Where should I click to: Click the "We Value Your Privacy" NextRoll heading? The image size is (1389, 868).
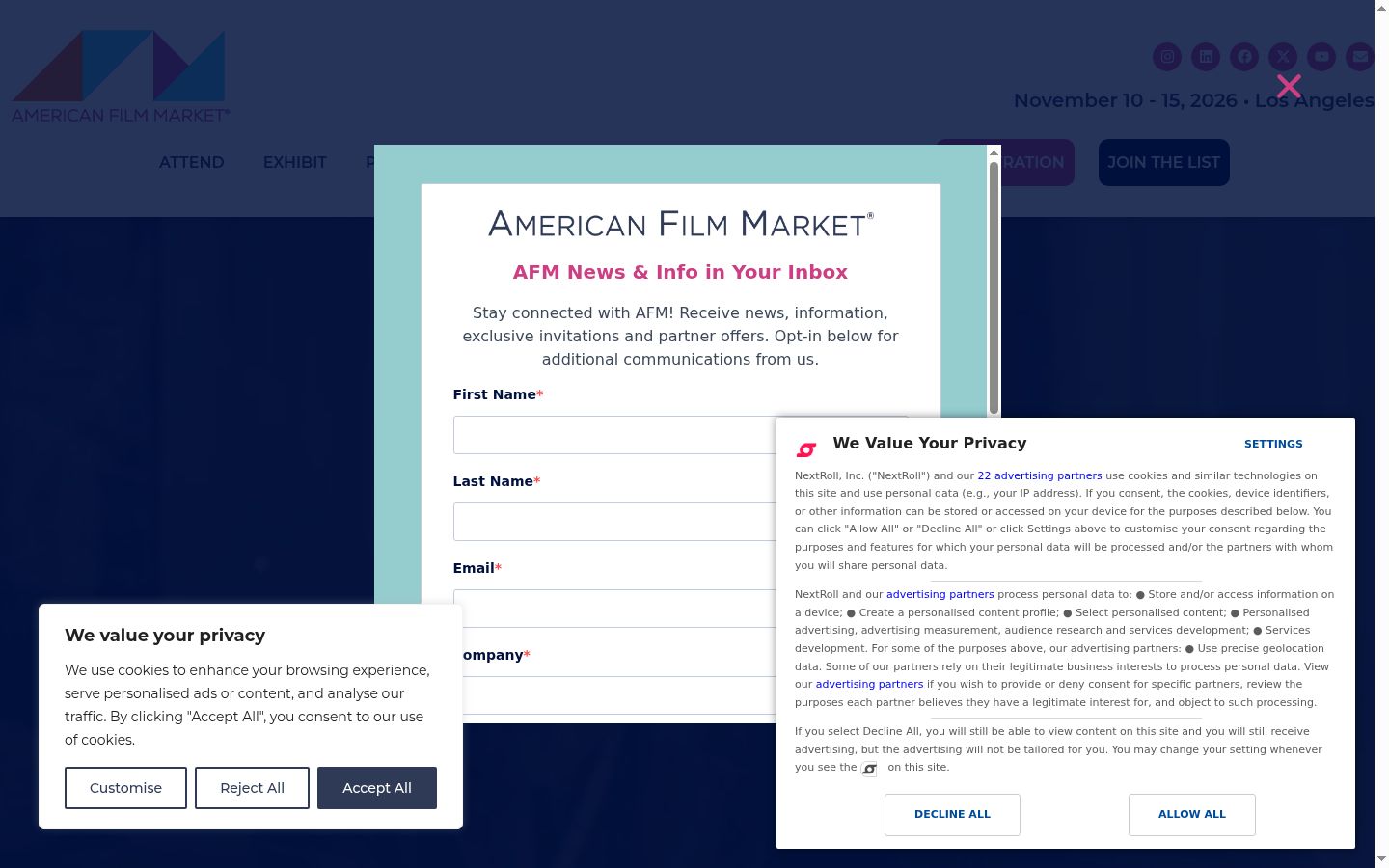pyautogui.click(x=930, y=443)
